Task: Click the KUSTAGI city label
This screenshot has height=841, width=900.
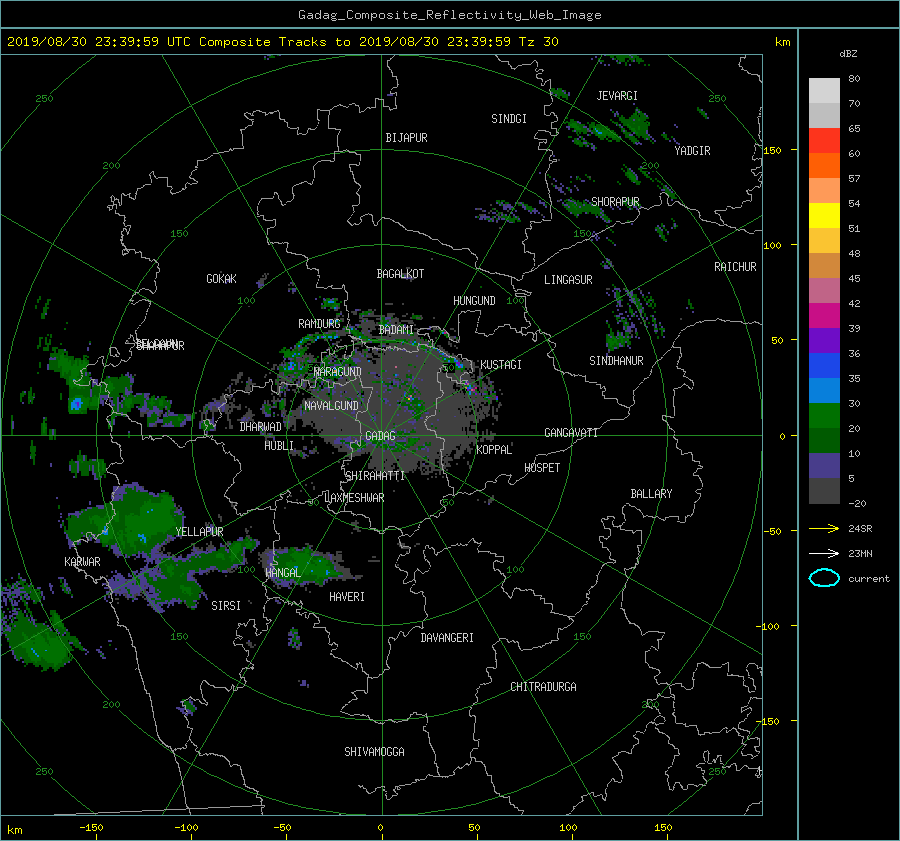Action: (501, 365)
